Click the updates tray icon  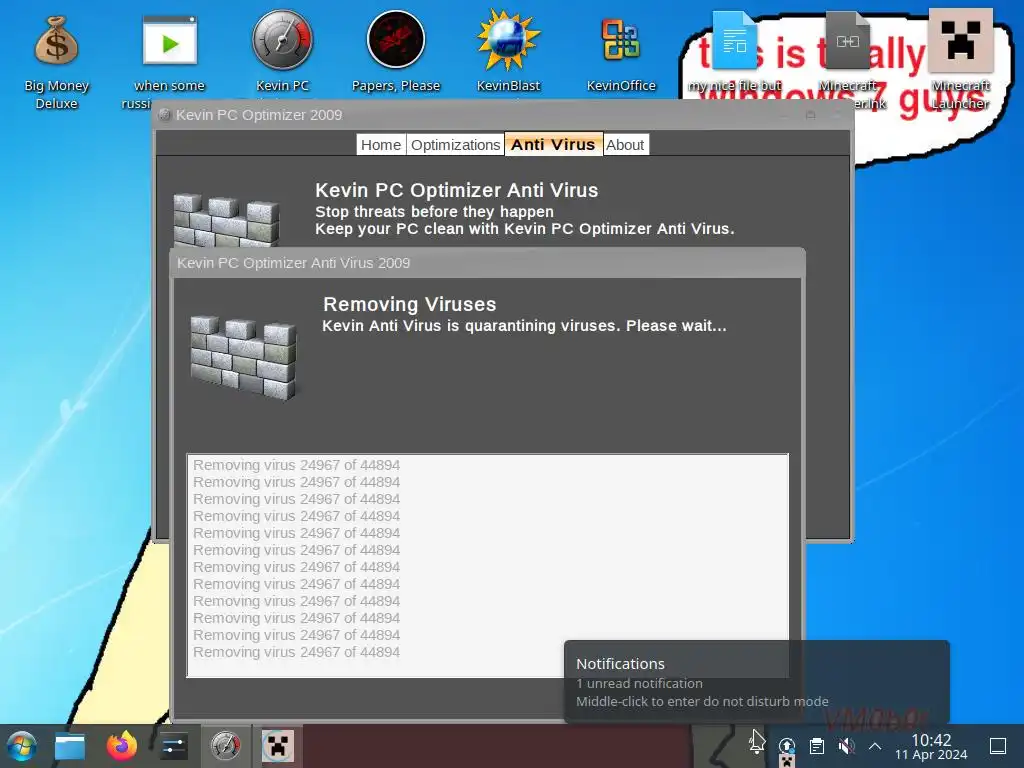coord(787,746)
